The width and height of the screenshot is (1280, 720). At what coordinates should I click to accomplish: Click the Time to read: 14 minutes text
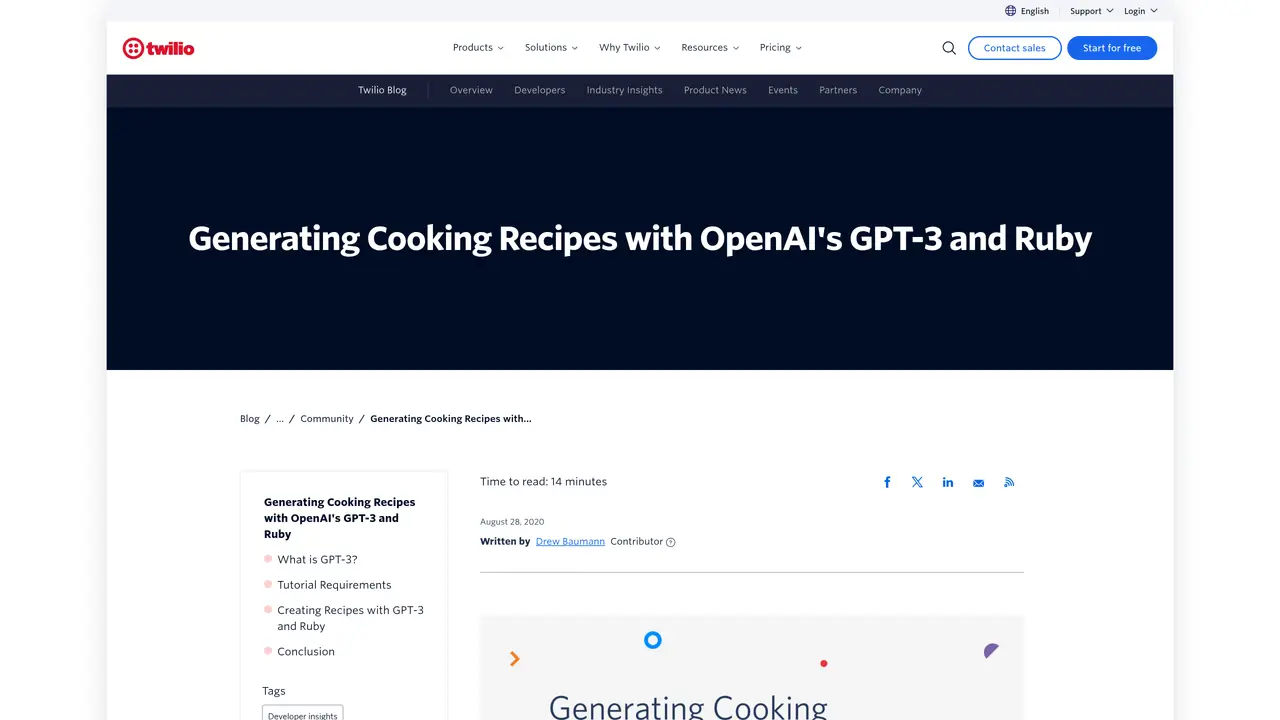(x=543, y=482)
